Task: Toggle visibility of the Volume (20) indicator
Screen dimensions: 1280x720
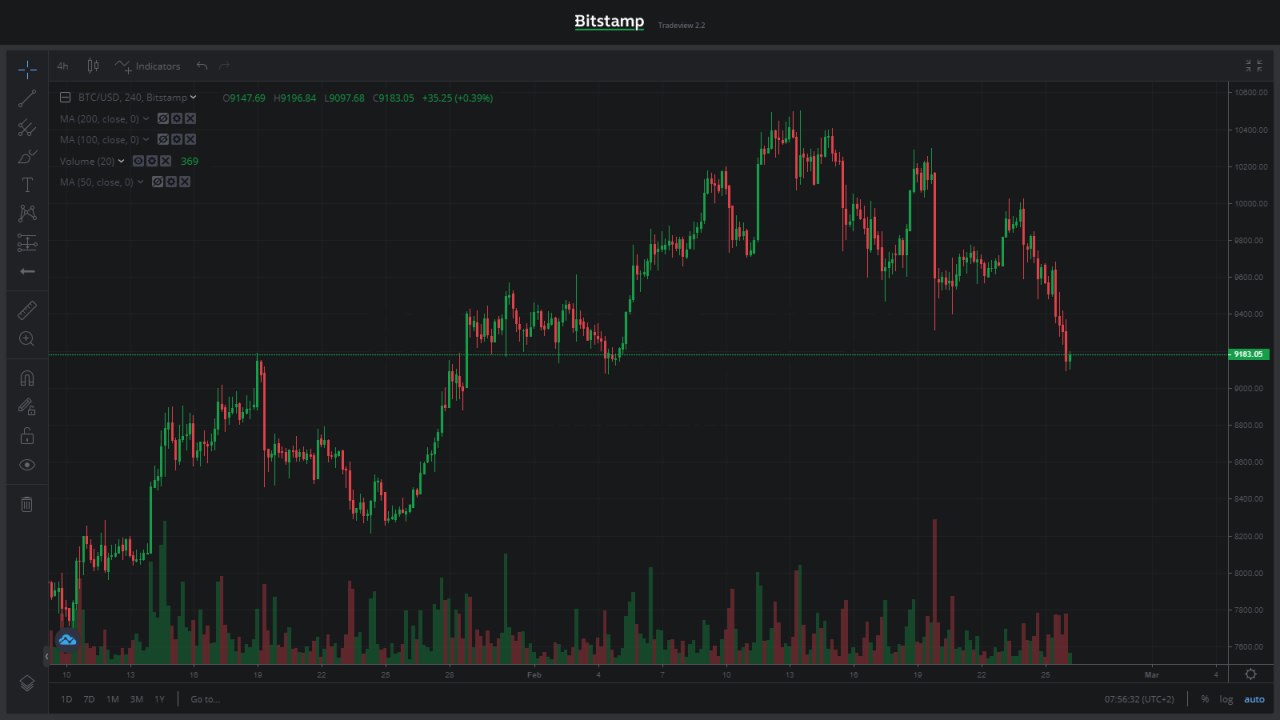Action: pyautogui.click(x=139, y=161)
